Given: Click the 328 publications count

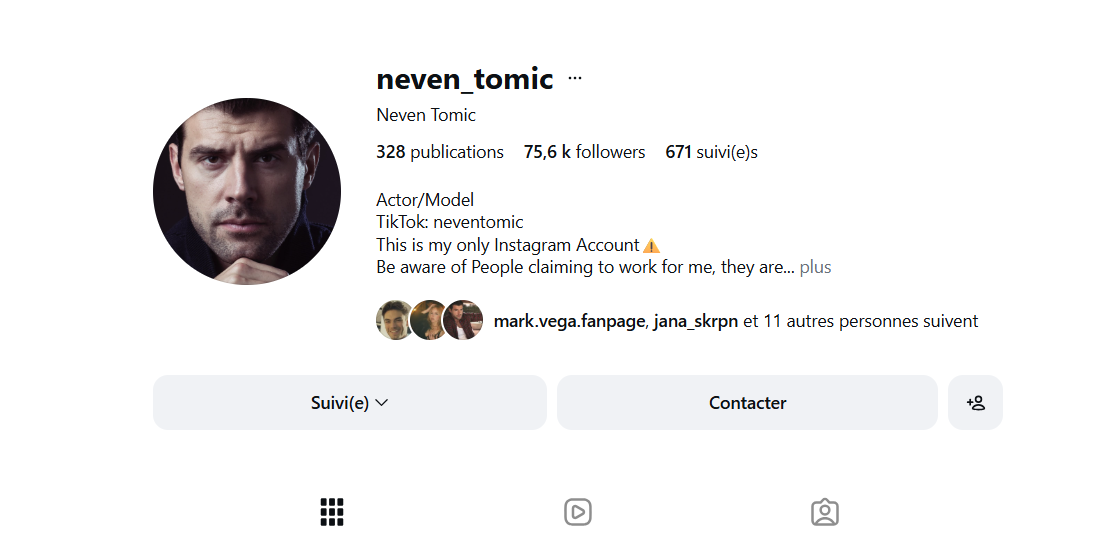Looking at the screenshot, I should pyautogui.click(x=439, y=152).
